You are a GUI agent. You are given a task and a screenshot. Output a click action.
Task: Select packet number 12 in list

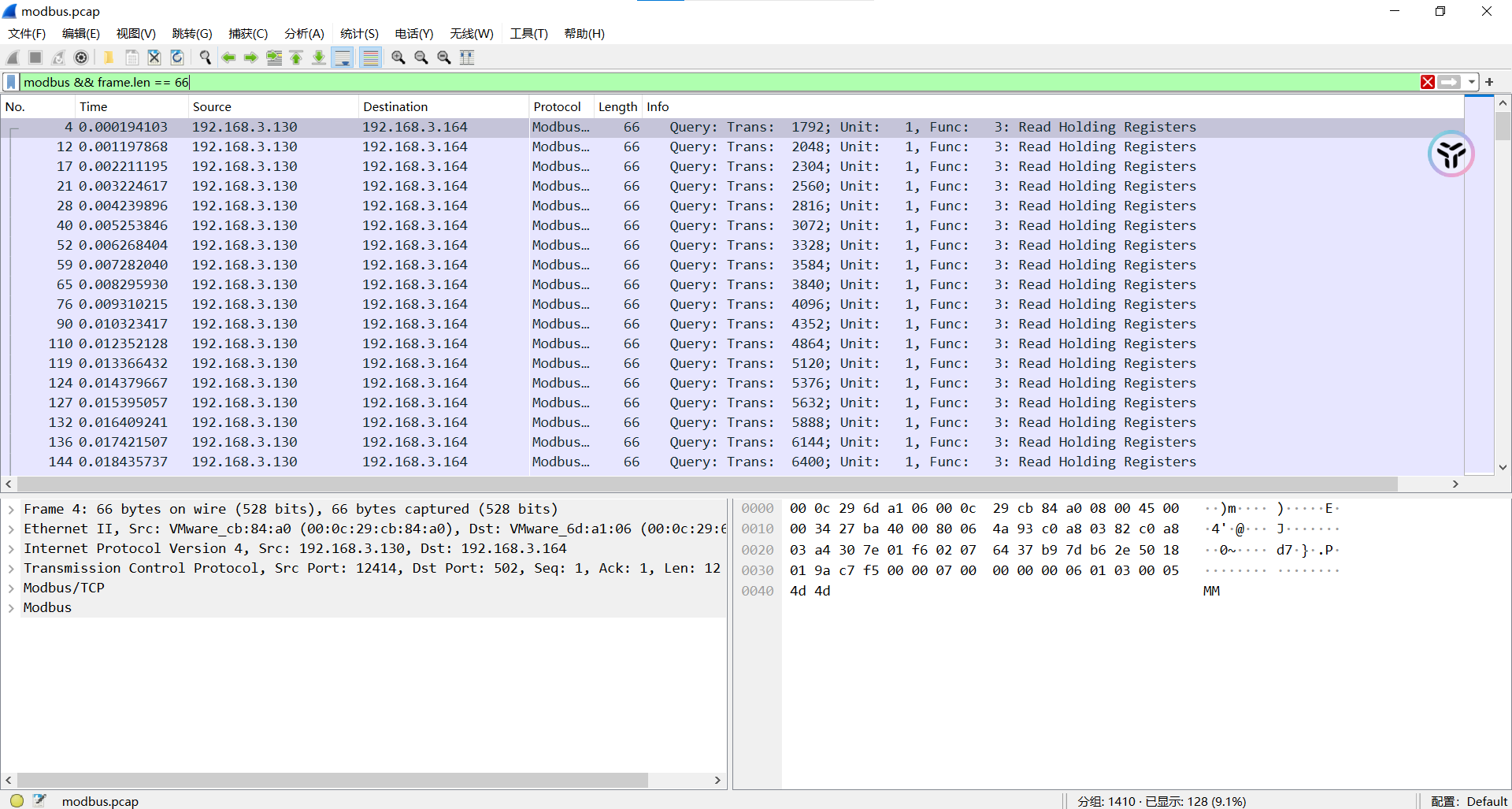pyautogui.click(x=732, y=147)
